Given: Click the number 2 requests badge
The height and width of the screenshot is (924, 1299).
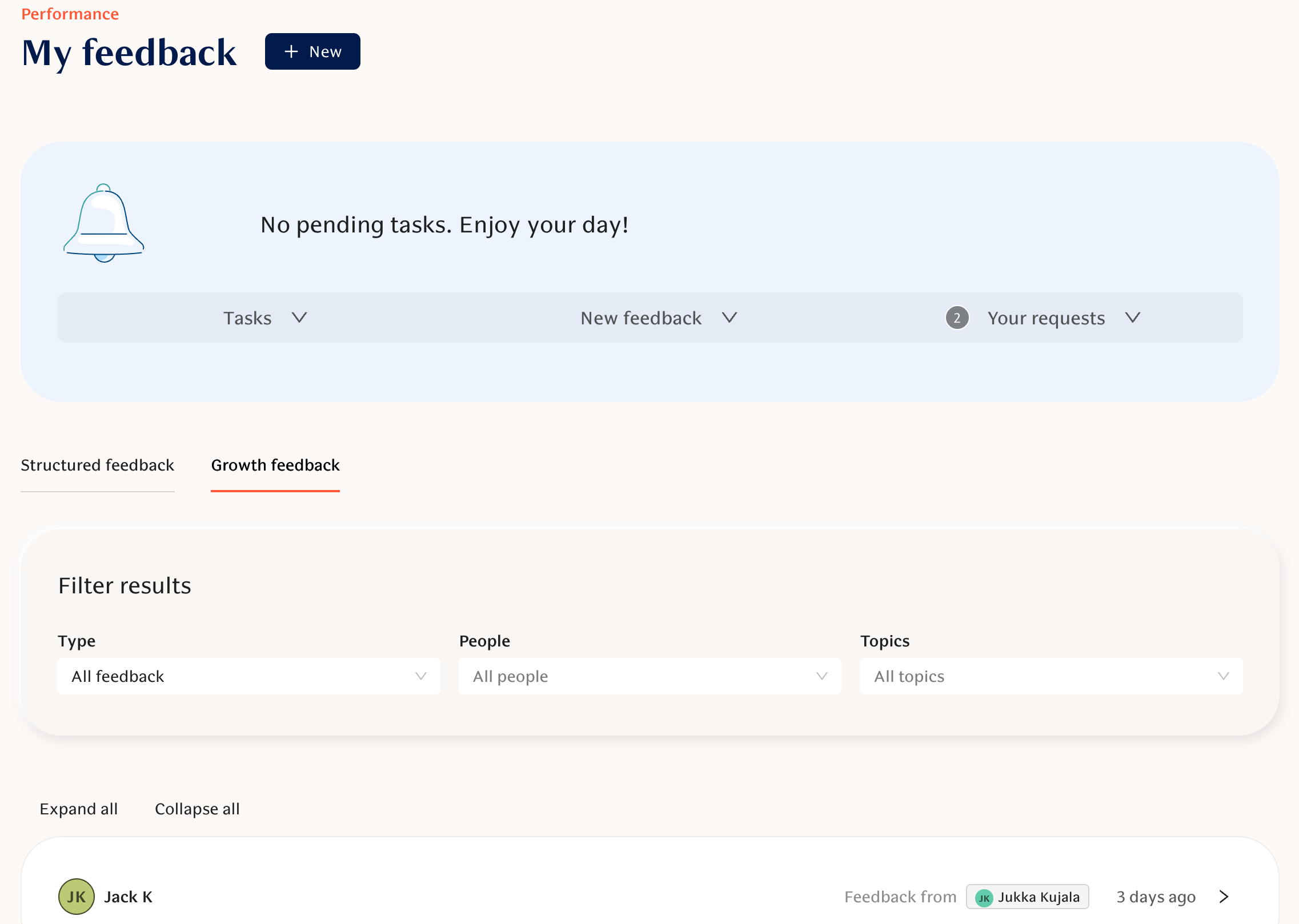Looking at the screenshot, I should [x=957, y=318].
